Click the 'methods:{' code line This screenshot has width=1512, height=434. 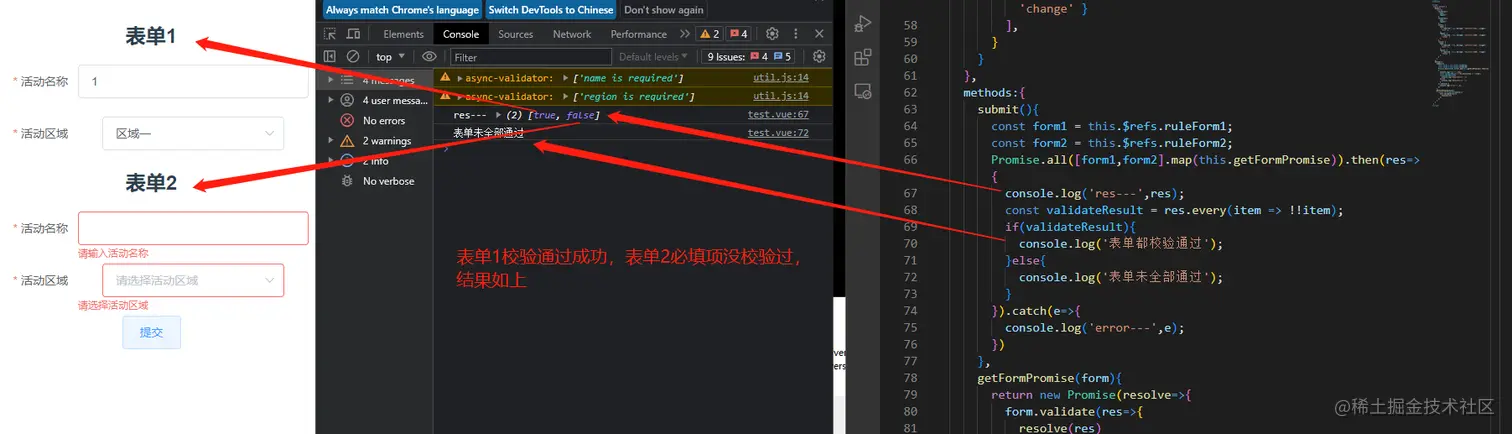tap(994, 93)
